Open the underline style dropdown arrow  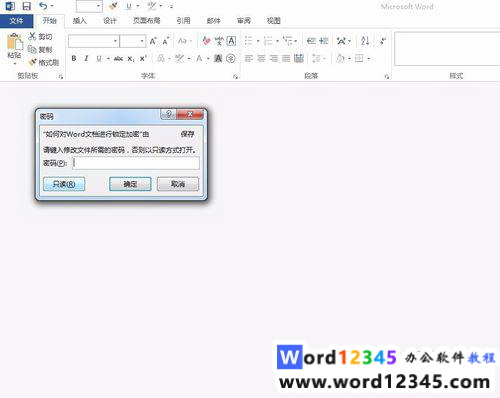coord(109,59)
